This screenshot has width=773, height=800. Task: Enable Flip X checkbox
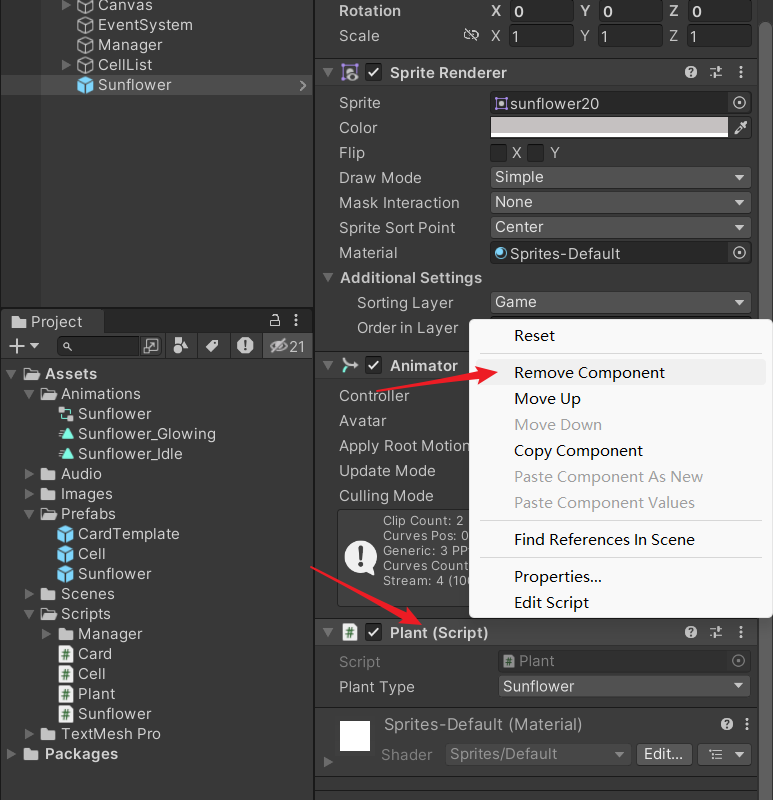[498, 153]
